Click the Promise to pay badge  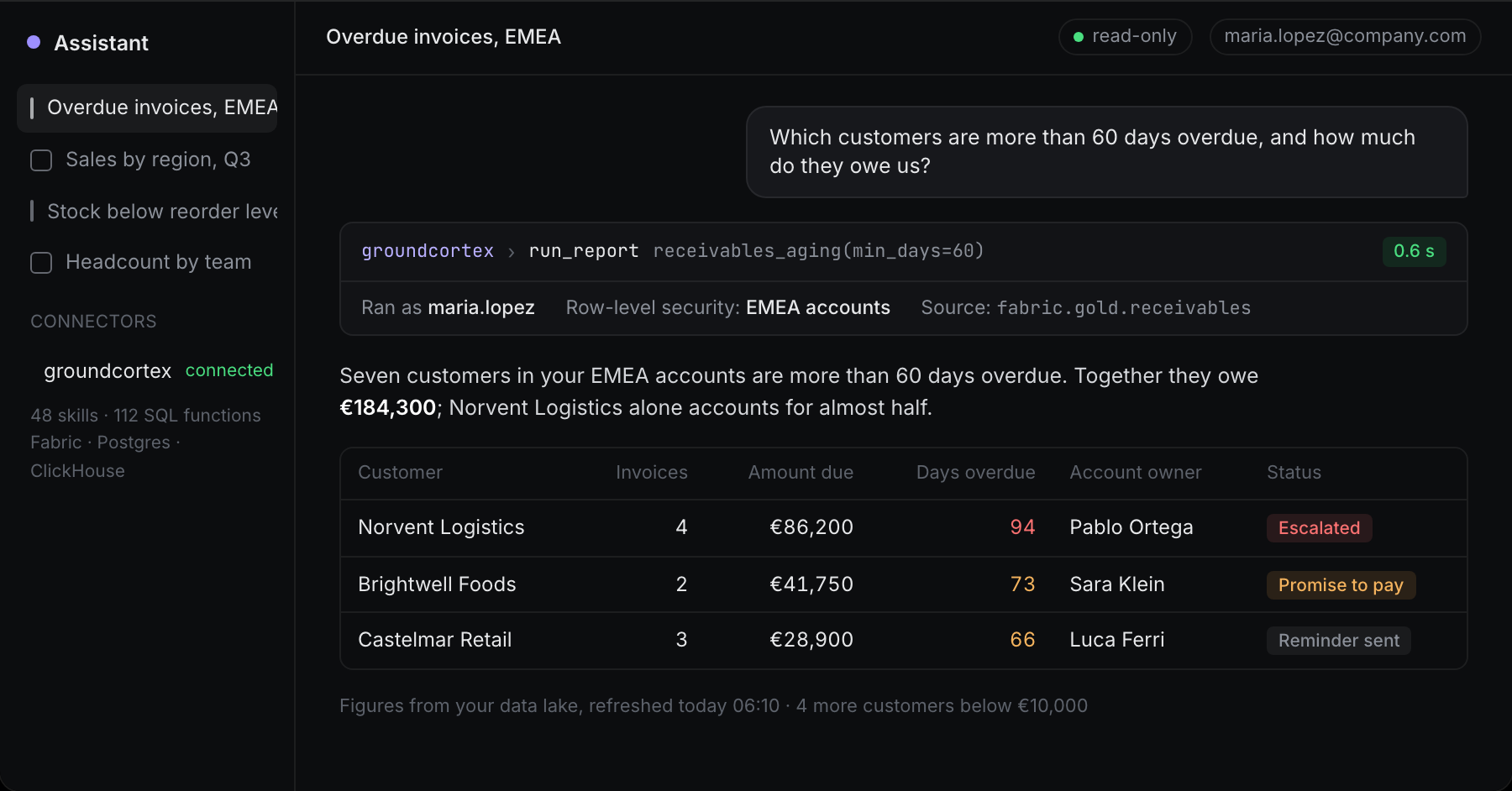(1341, 585)
